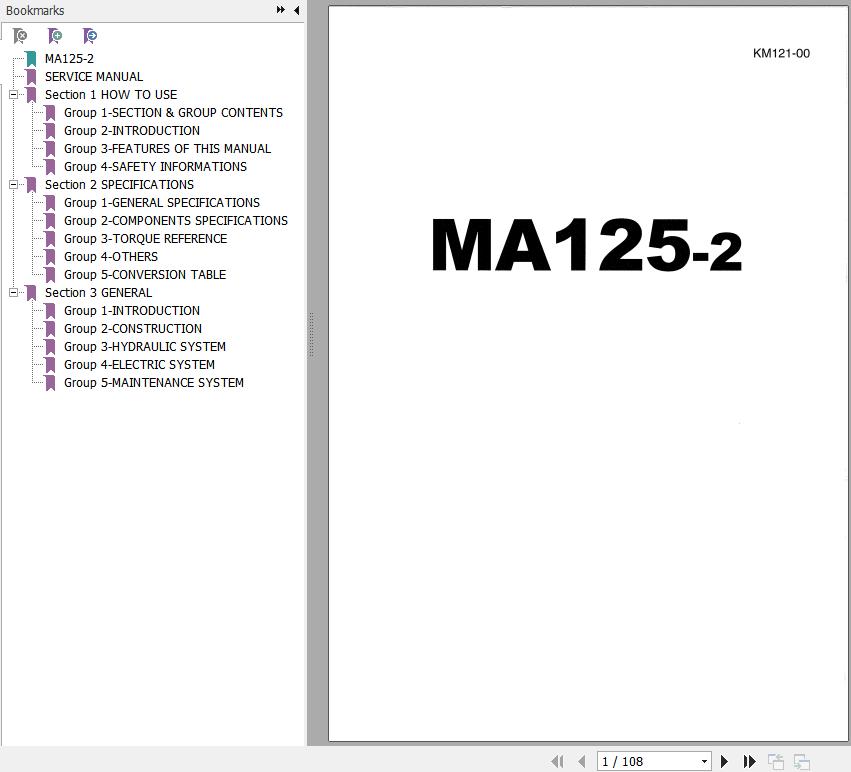Go to the previous page

[582, 761]
